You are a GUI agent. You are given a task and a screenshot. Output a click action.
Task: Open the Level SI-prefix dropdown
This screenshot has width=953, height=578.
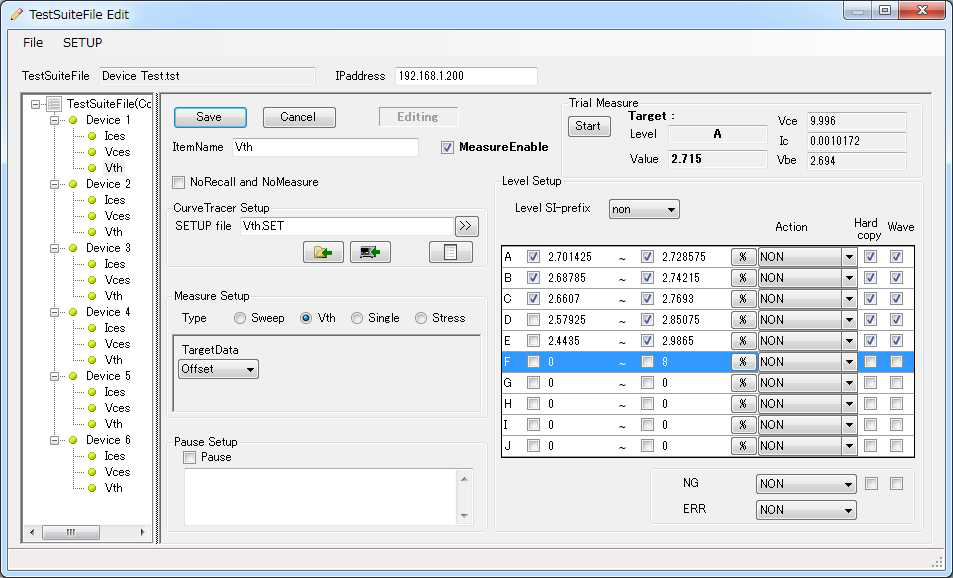pyautogui.click(x=644, y=209)
